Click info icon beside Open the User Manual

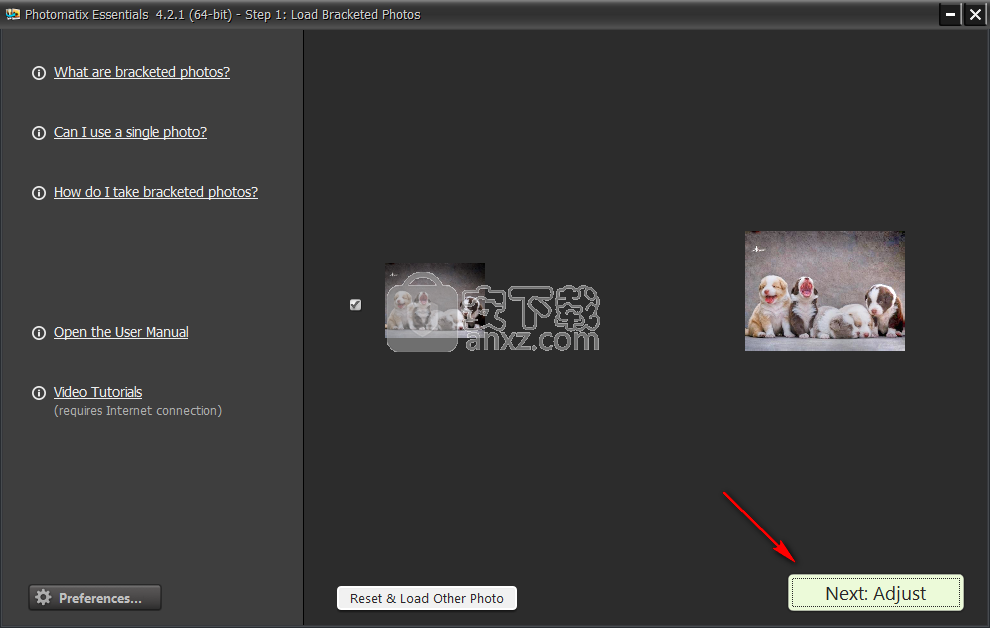(x=39, y=333)
